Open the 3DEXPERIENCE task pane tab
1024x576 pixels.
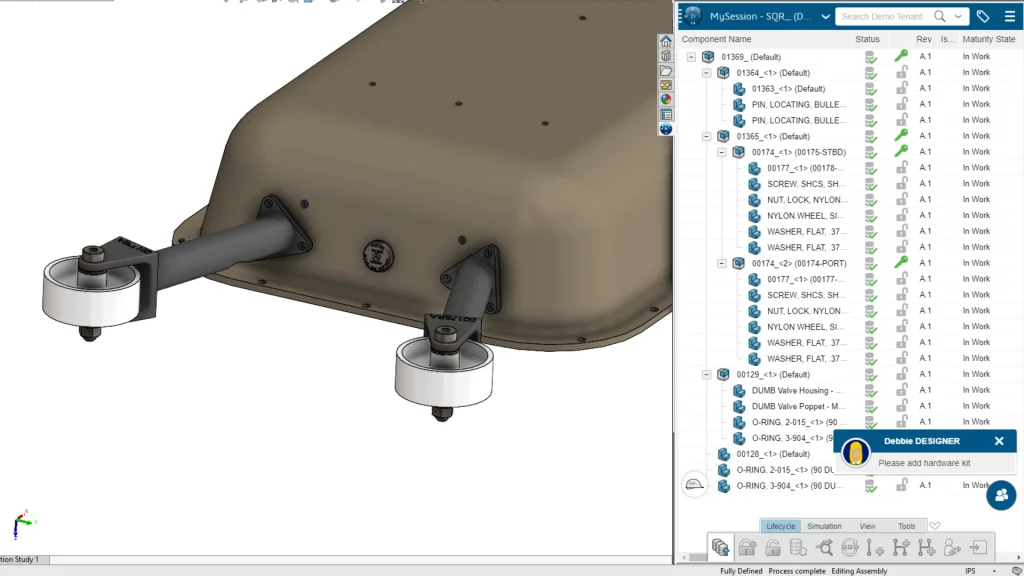pyautogui.click(x=665, y=129)
